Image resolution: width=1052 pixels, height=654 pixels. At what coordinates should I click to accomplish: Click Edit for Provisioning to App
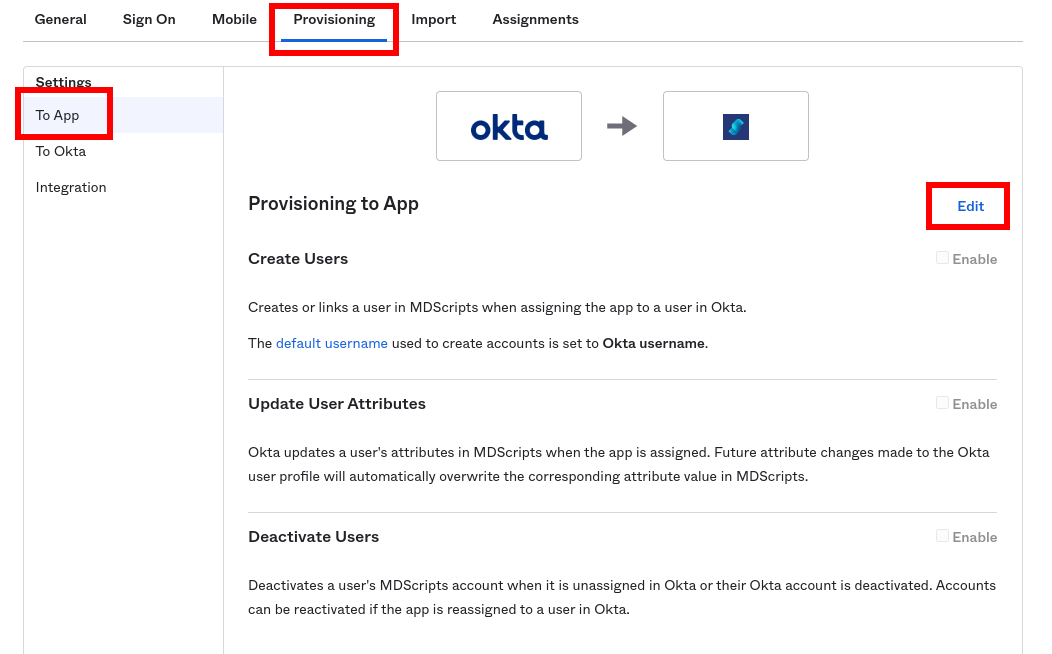970,206
